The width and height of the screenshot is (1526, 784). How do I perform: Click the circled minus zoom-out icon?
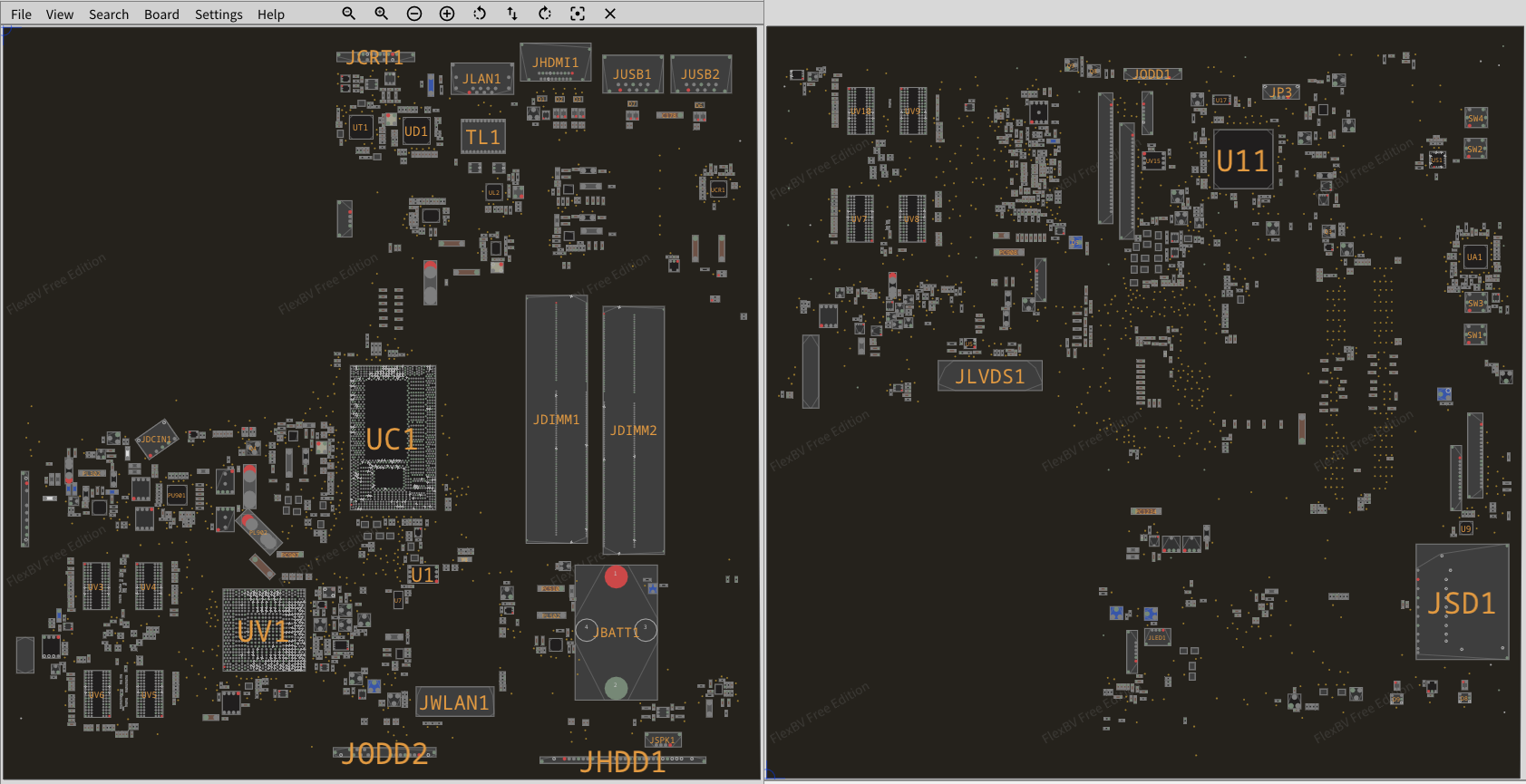tap(414, 14)
